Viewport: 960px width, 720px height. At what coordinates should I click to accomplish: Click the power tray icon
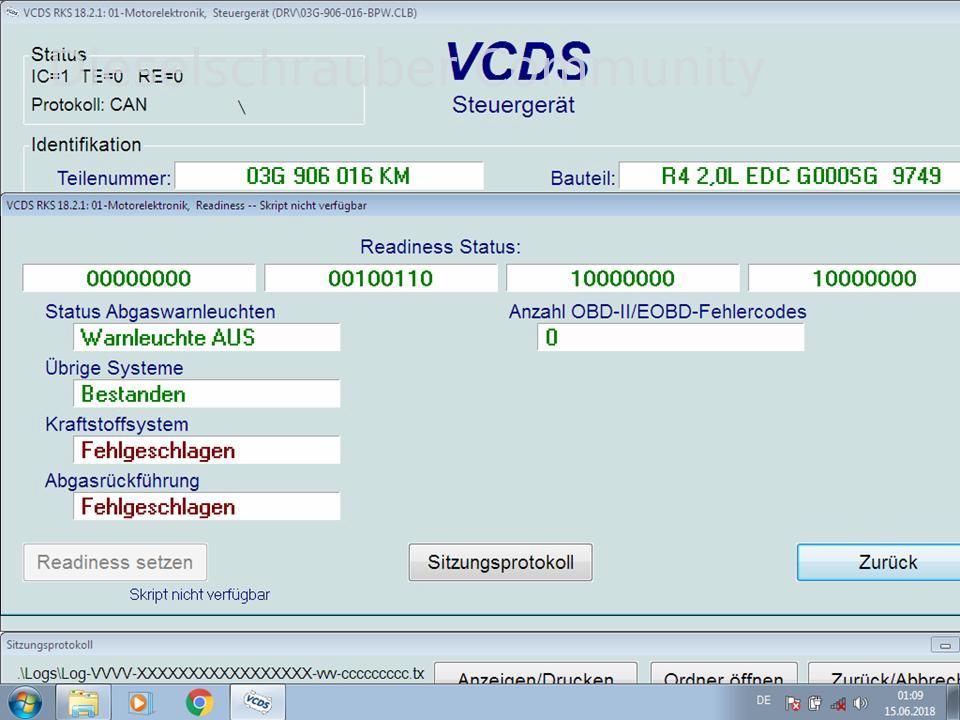click(815, 703)
